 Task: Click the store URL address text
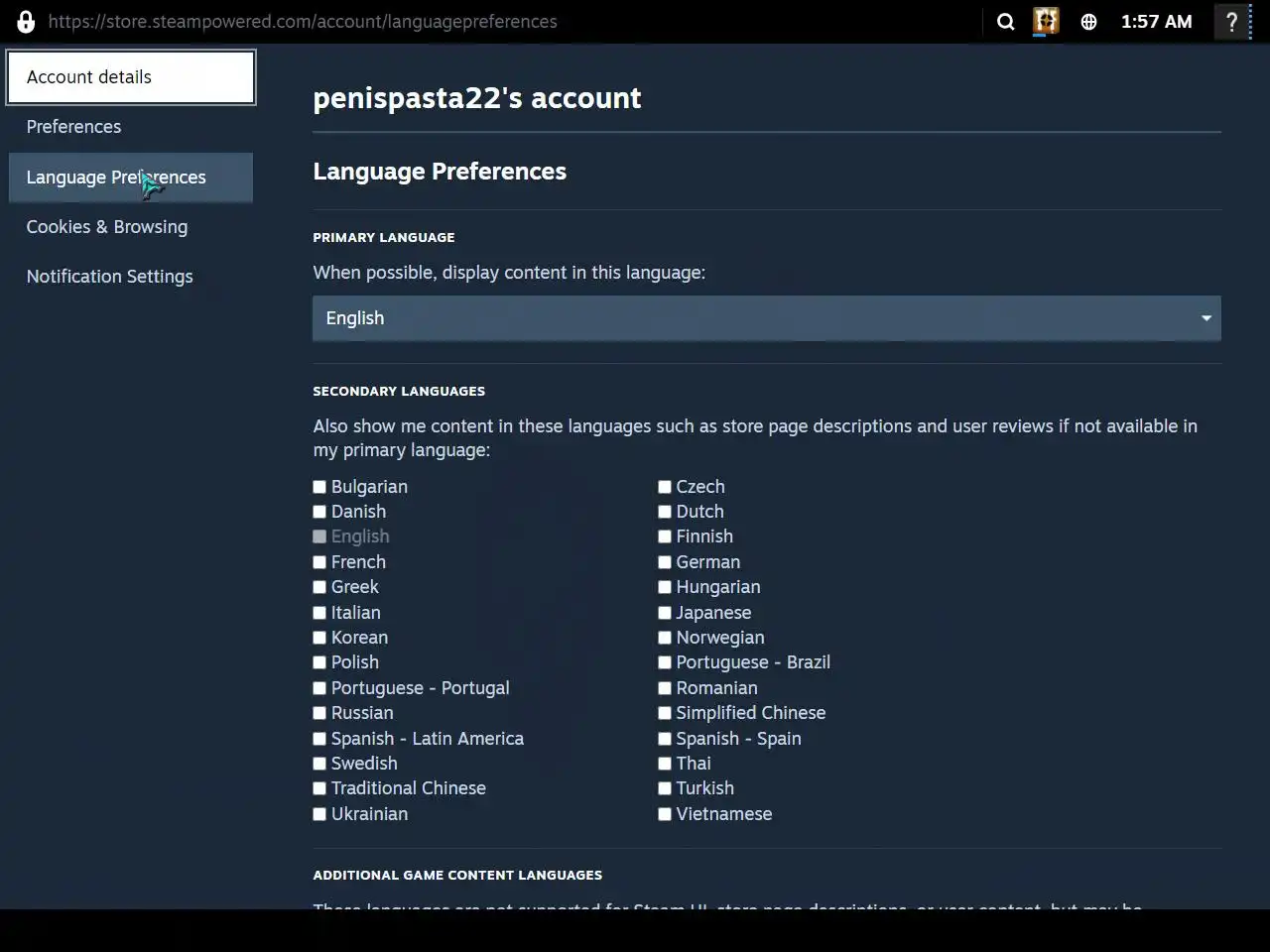(303, 22)
